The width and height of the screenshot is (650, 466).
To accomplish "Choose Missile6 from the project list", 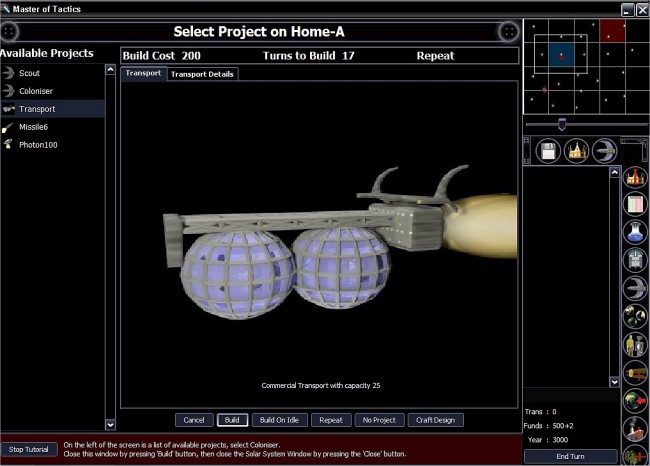I will [x=52, y=127].
